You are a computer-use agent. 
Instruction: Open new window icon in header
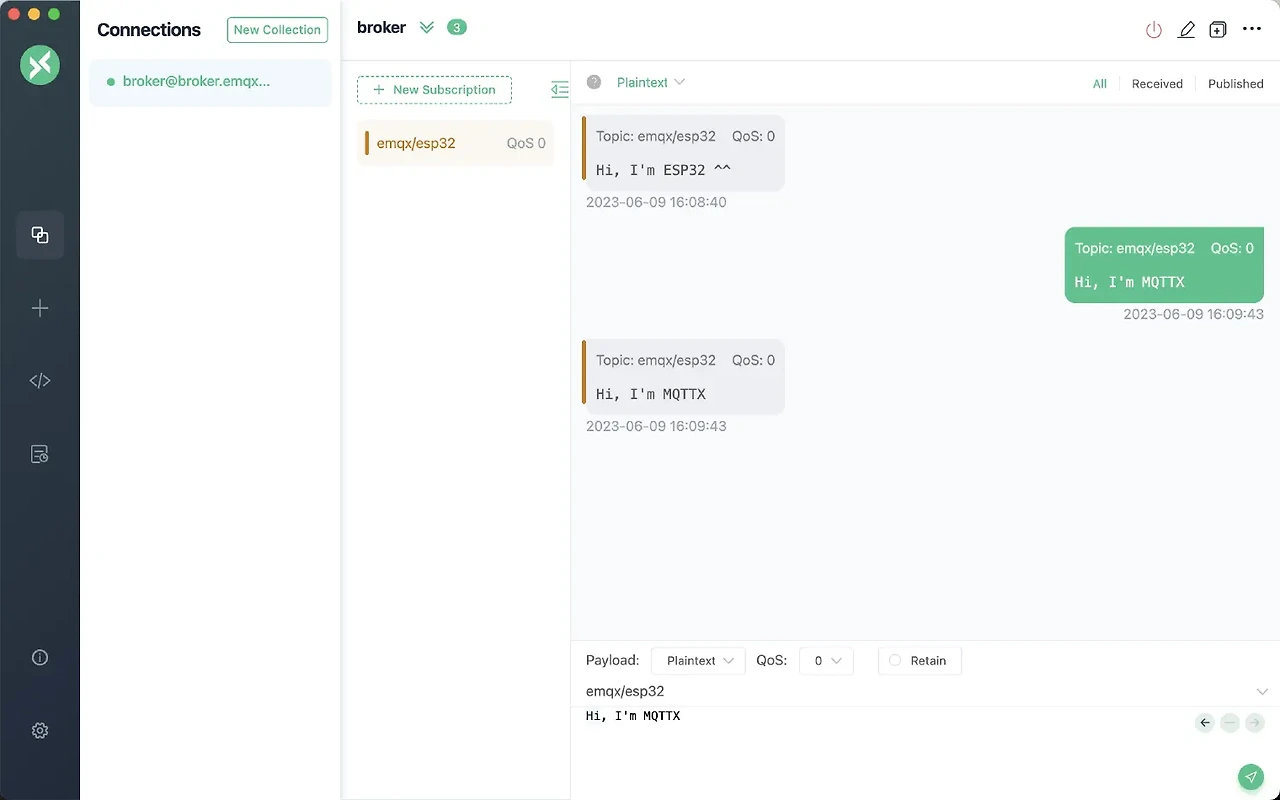point(1218,30)
